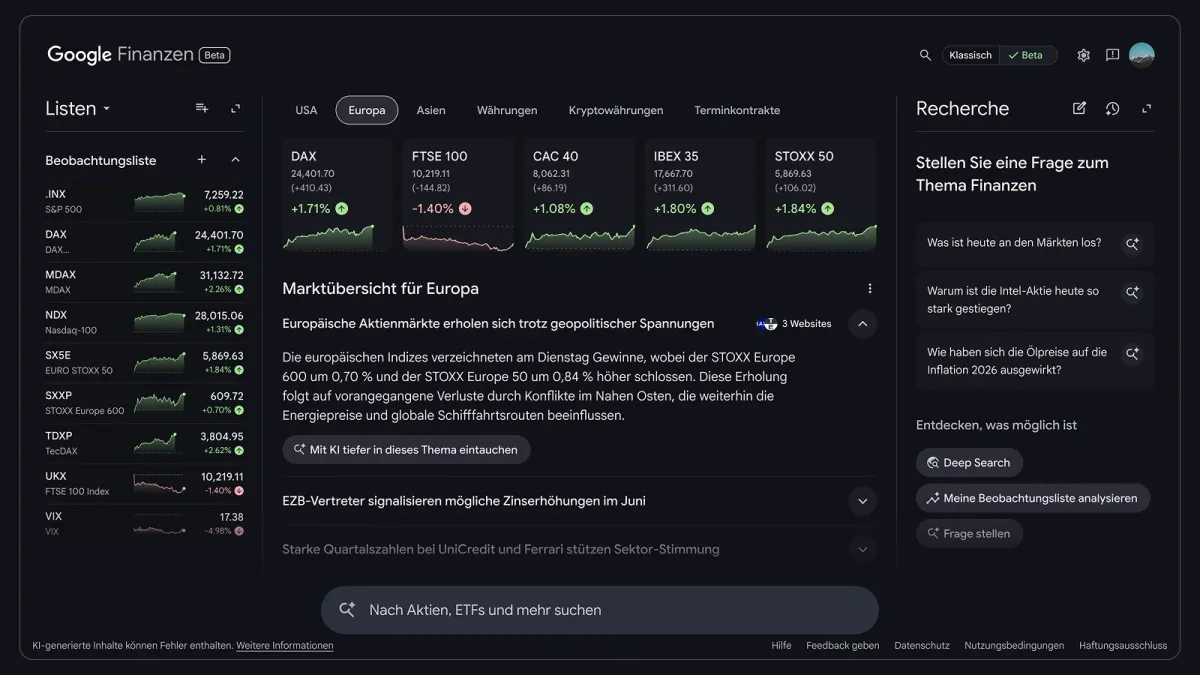Click AI icon beside Ölpreise question
1200x675 pixels.
point(1132,354)
